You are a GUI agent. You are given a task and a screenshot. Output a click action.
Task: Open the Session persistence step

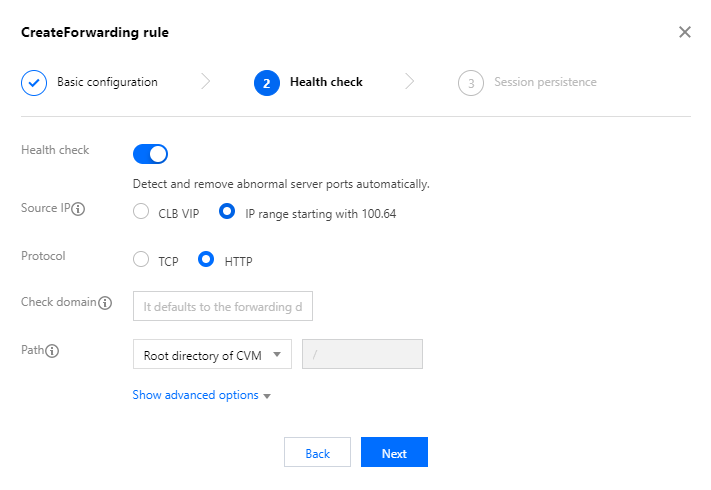pyautogui.click(x=545, y=82)
